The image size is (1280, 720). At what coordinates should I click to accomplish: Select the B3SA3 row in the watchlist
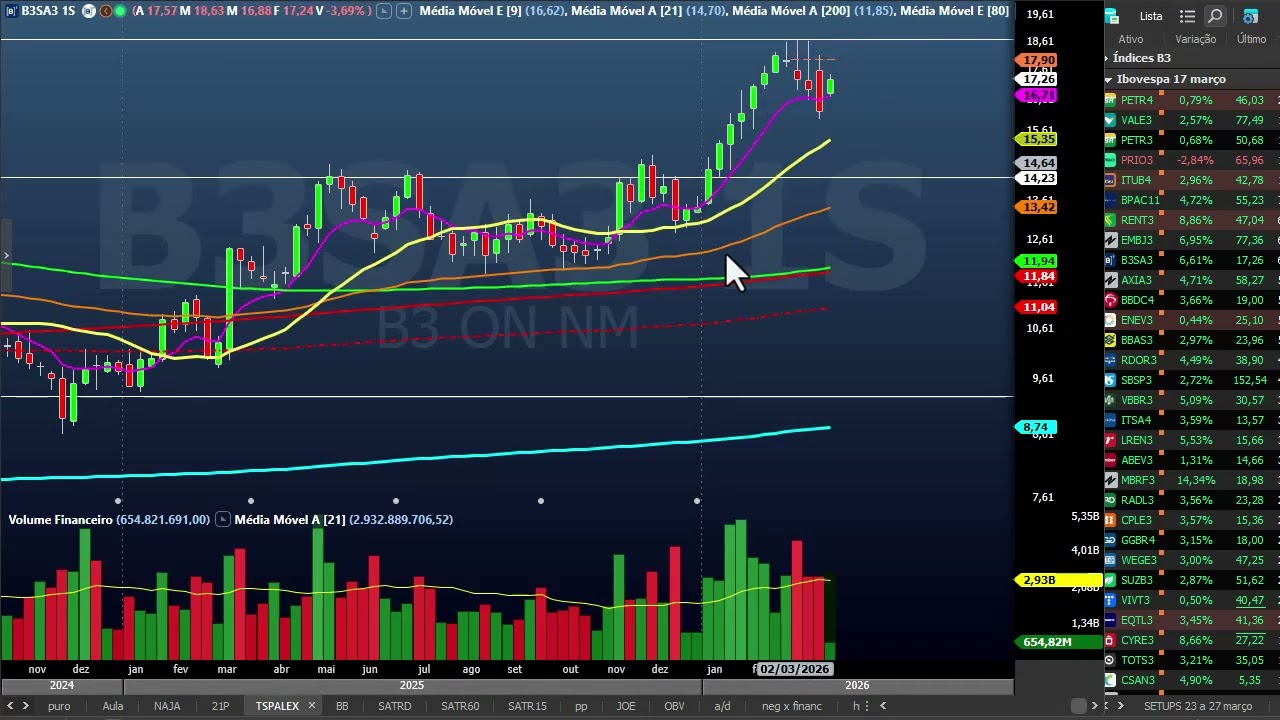pyautogui.click(x=1192, y=260)
